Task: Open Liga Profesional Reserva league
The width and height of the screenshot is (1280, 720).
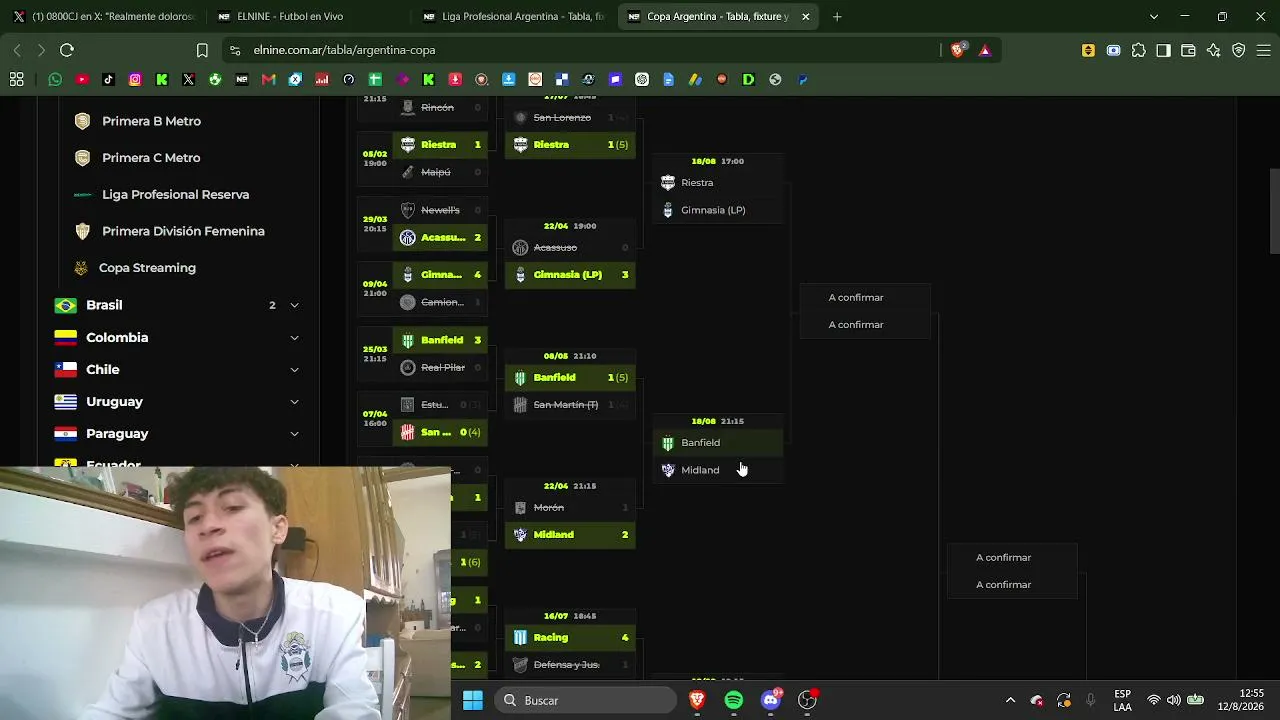Action: [x=175, y=194]
